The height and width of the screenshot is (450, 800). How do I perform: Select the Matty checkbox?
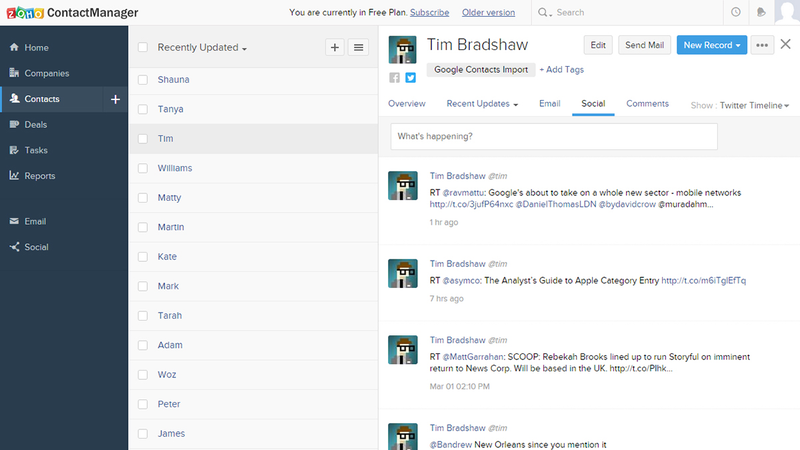pos(143,198)
